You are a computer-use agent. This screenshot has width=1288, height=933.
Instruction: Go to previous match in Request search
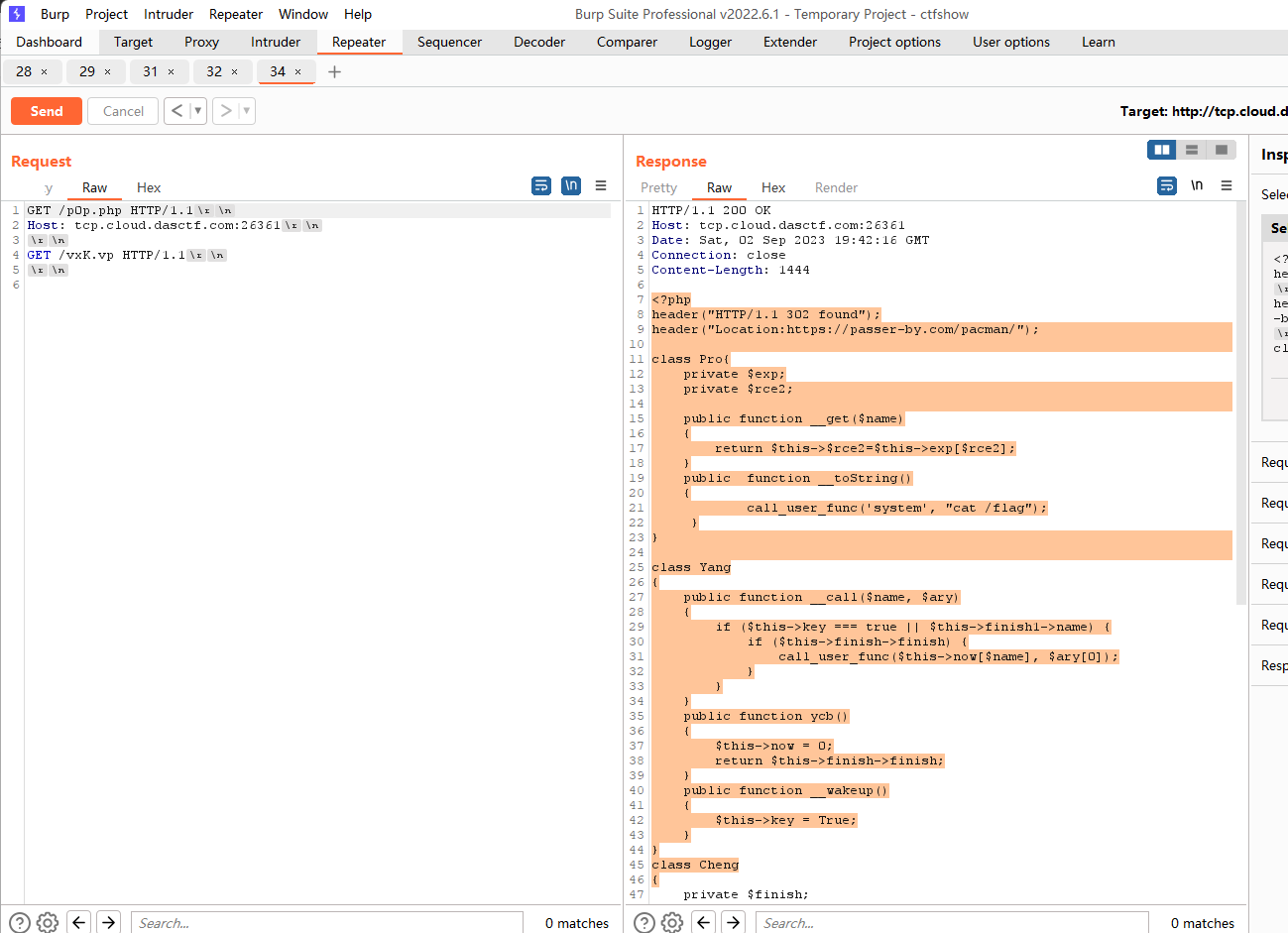click(79, 922)
